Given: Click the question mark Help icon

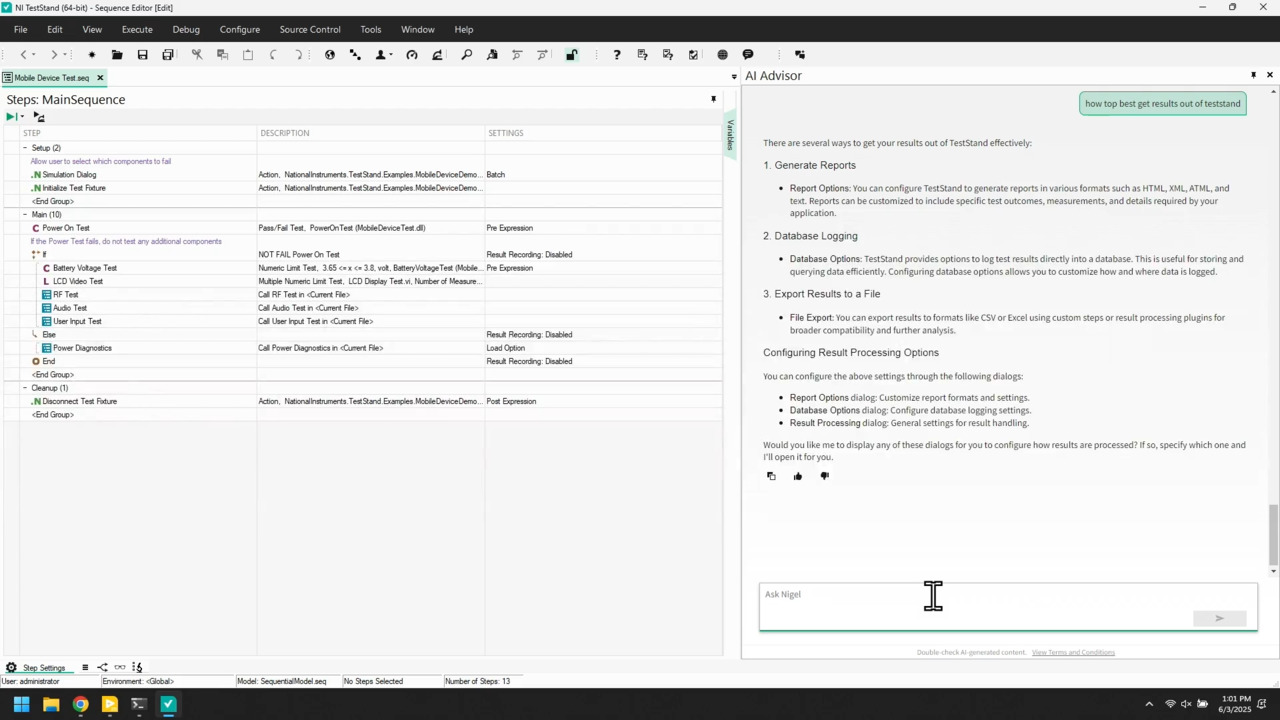Looking at the screenshot, I should click(617, 55).
